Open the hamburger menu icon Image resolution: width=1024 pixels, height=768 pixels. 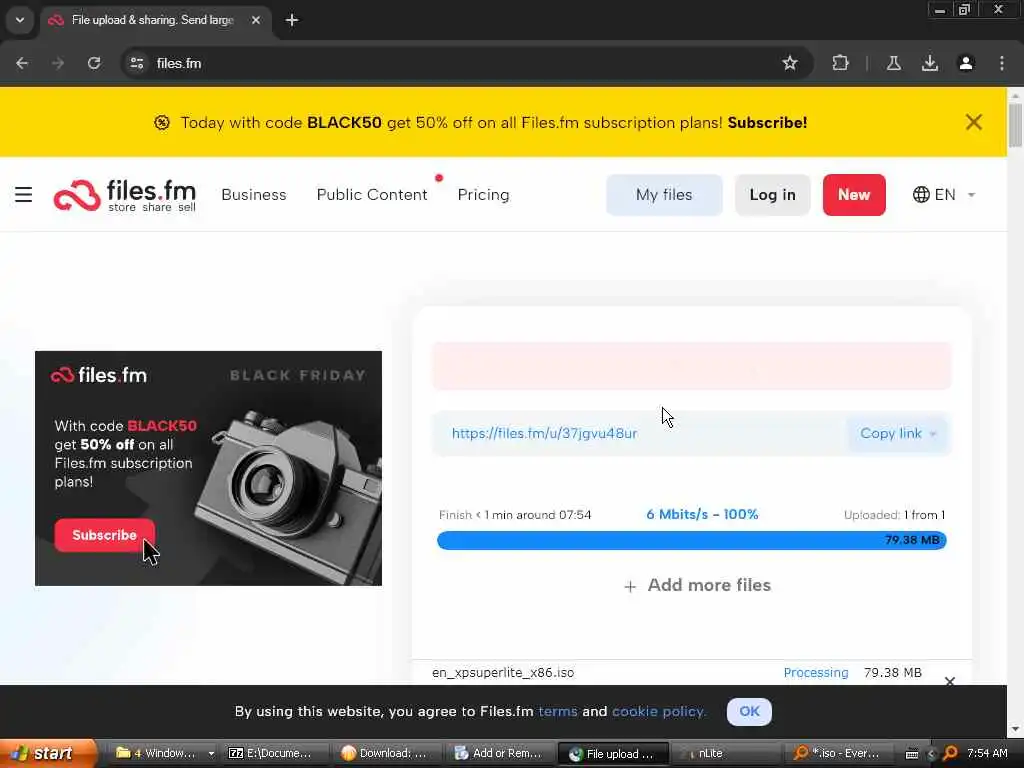pos(24,195)
